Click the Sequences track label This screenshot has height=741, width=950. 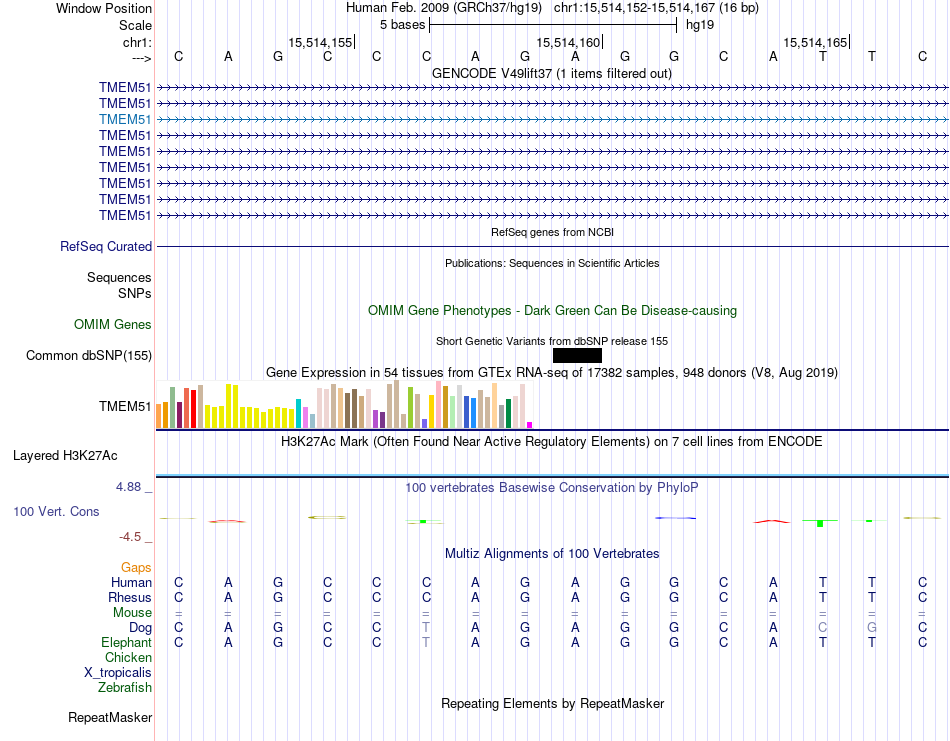119,277
